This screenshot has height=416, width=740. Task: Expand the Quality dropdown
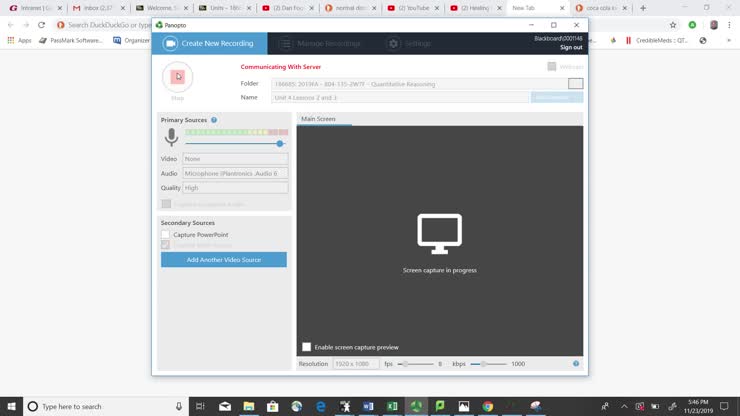click(x=235, y=188)
